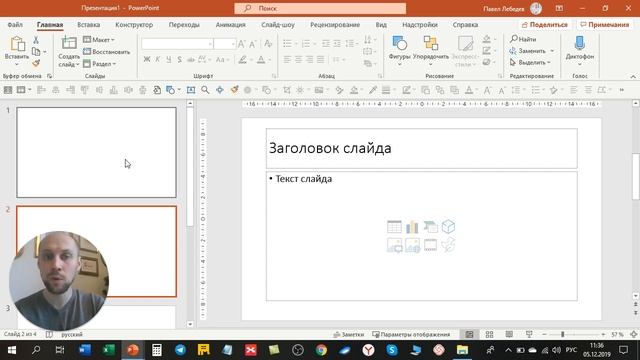Click the Format Painter brush in clipboard group
This screenshot has height=360, width=640.
coord(36,63)
